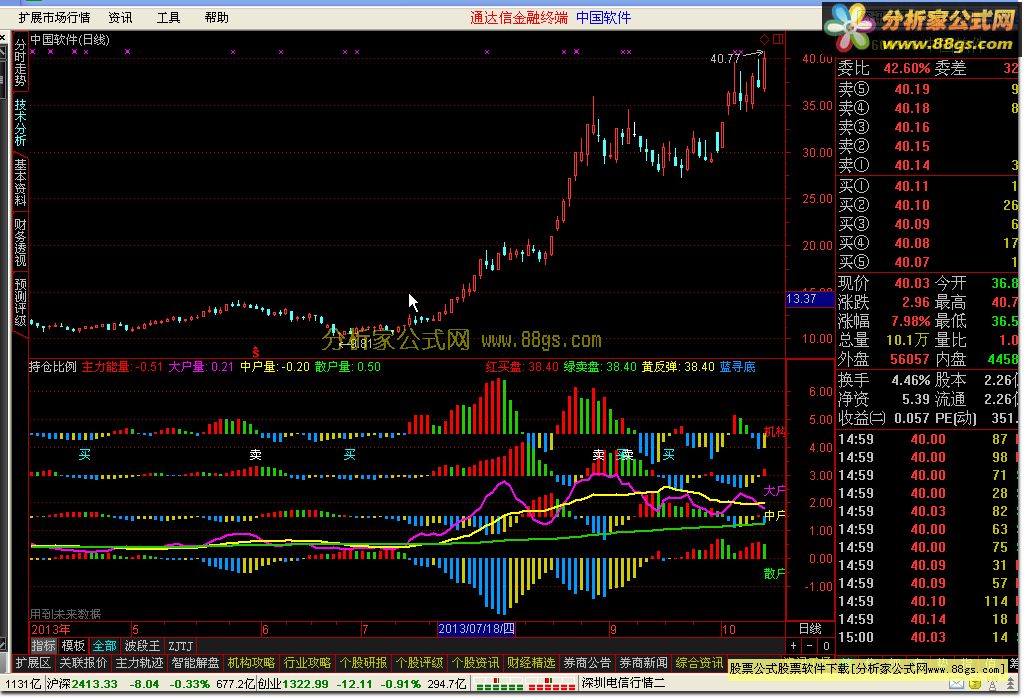This screenshot has width=1024, height=698.
Task: Open the 帮助 menu
Action: click(216, 18)
